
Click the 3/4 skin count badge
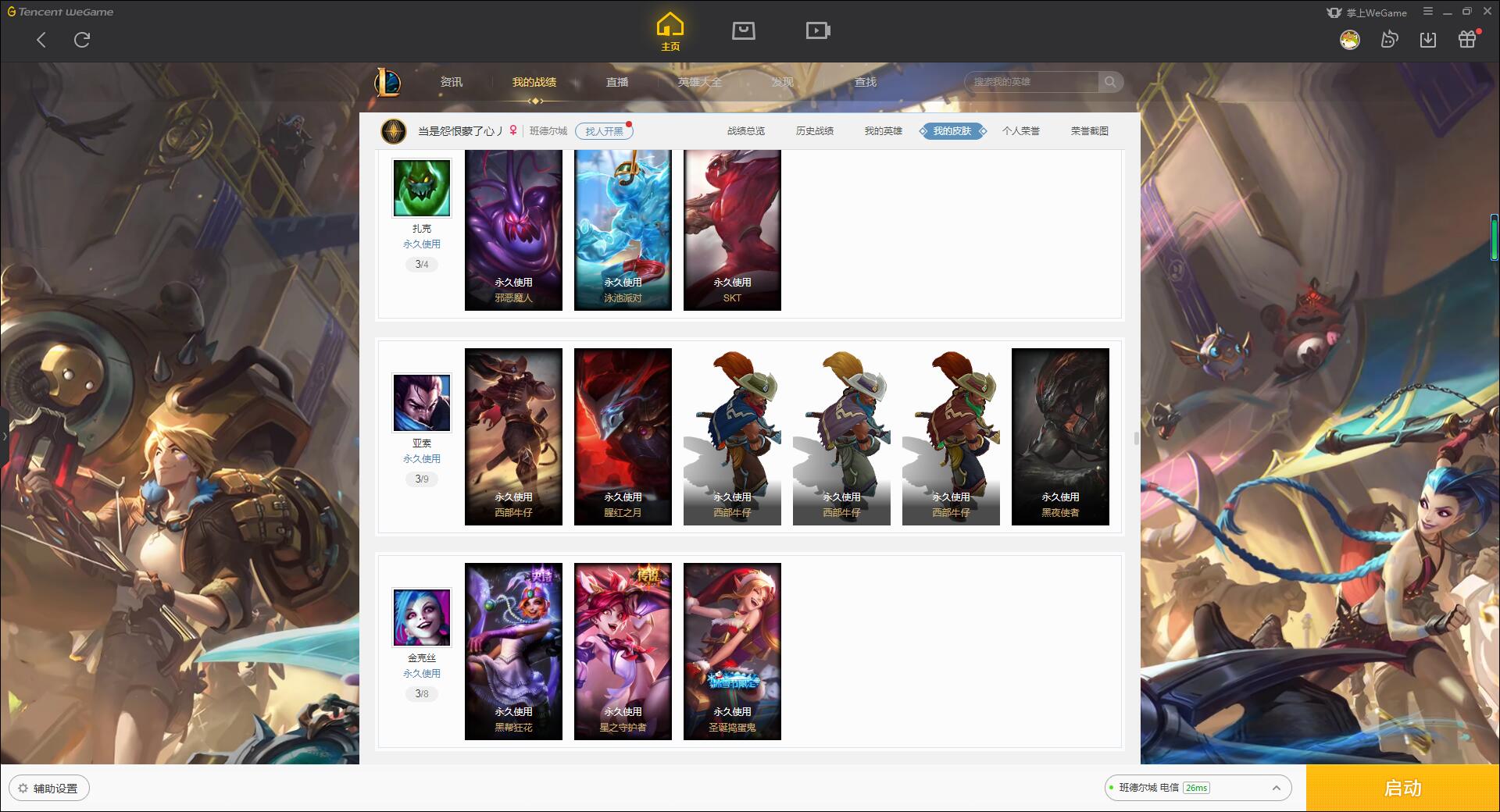click(x=422, y=265)
